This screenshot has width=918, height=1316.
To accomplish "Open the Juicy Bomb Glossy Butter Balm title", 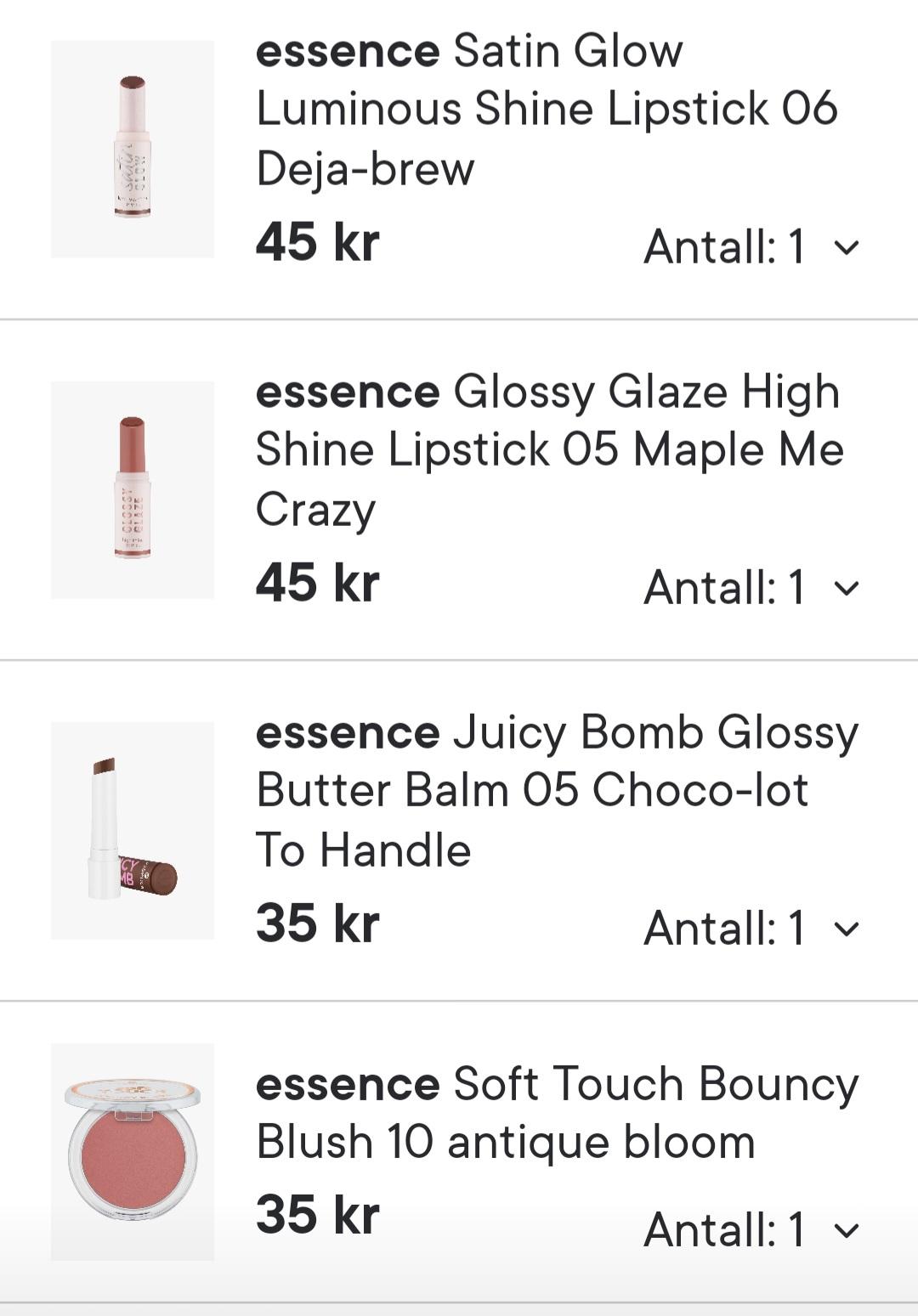I will [x=557, y=790].
